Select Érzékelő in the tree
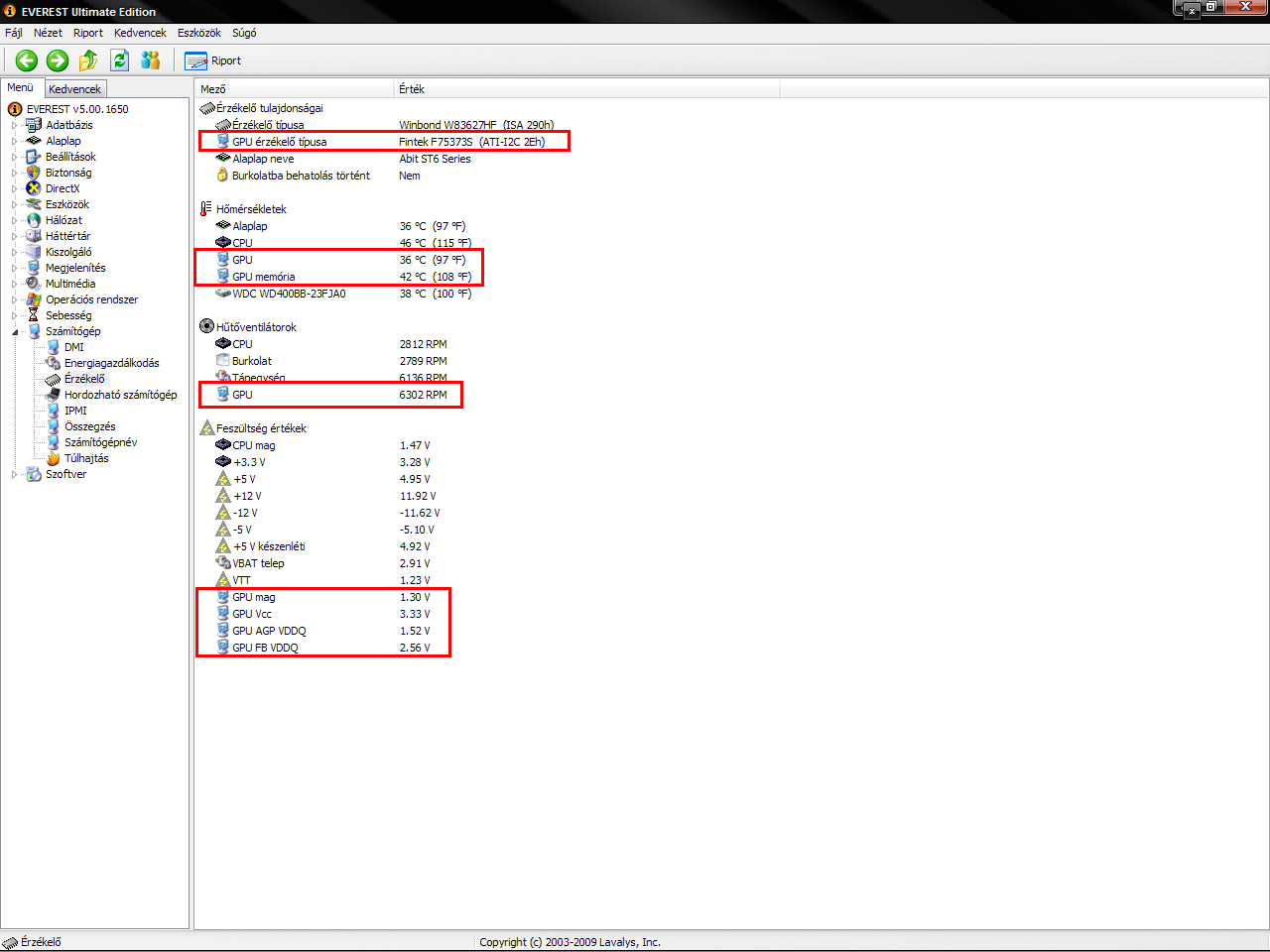 84,379
